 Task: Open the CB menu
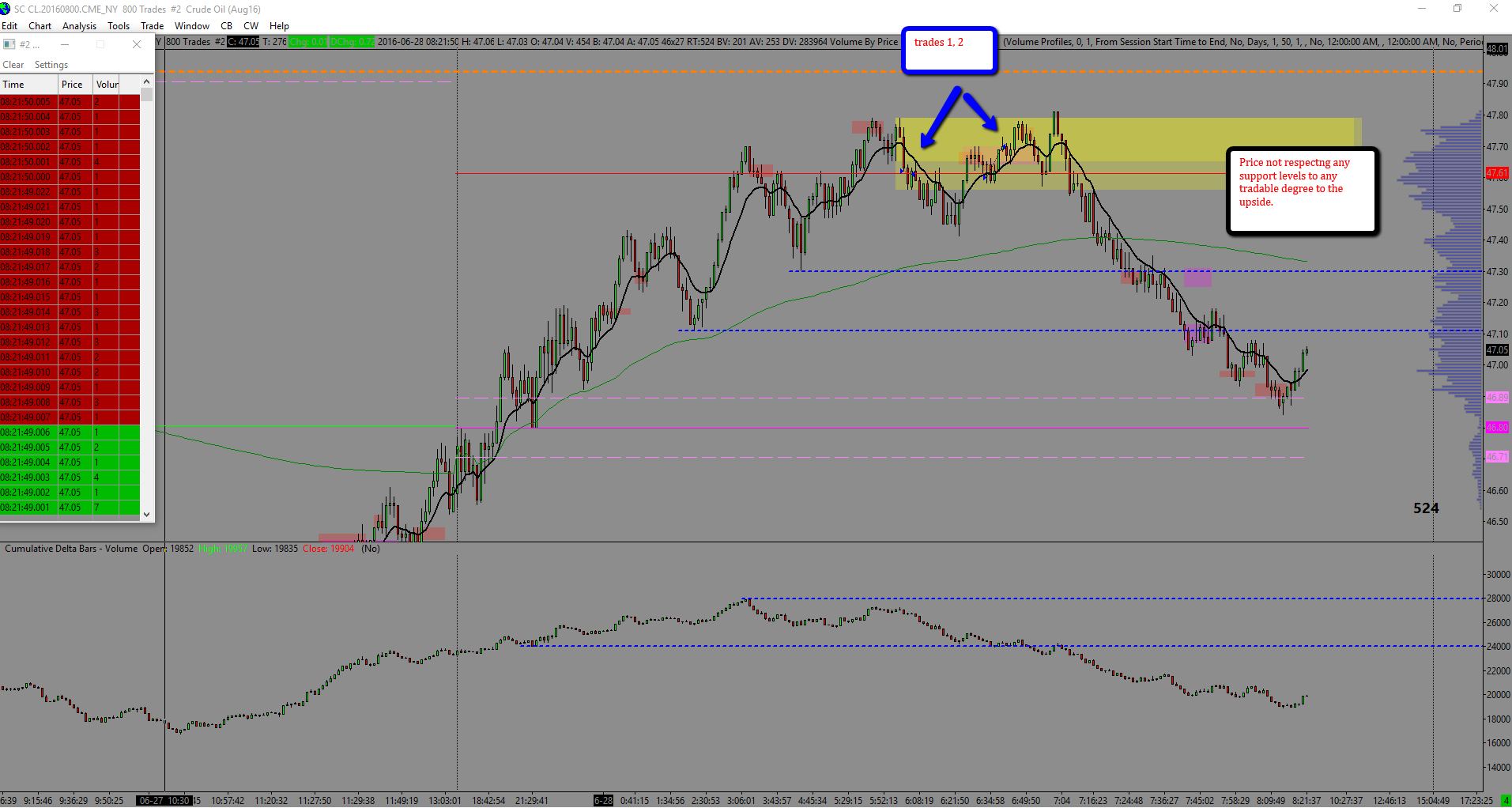pyautogui.click(x=227, y=26)
